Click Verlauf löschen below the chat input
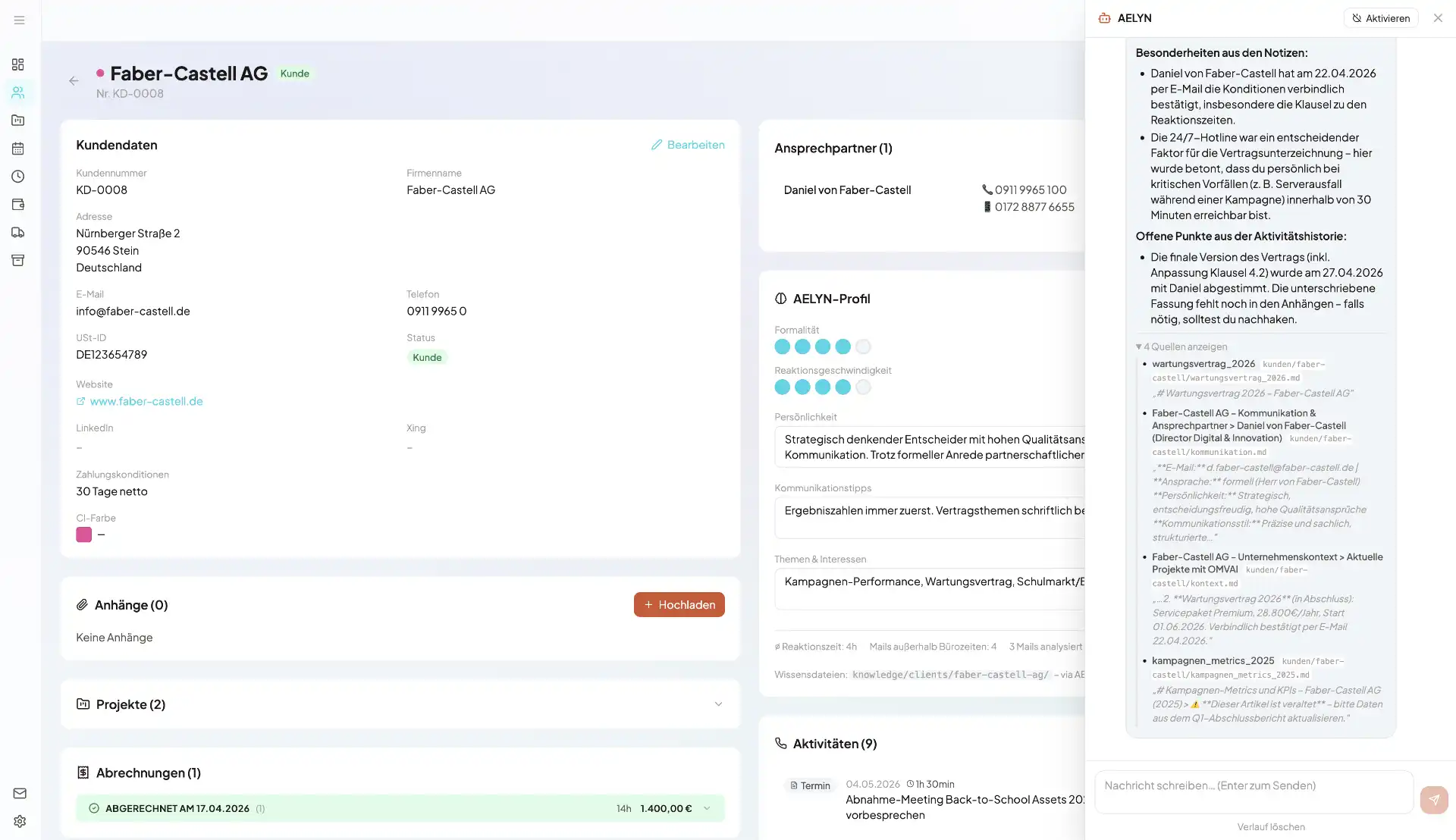This screenshot has width=1456, height=840. point(1271,827)
